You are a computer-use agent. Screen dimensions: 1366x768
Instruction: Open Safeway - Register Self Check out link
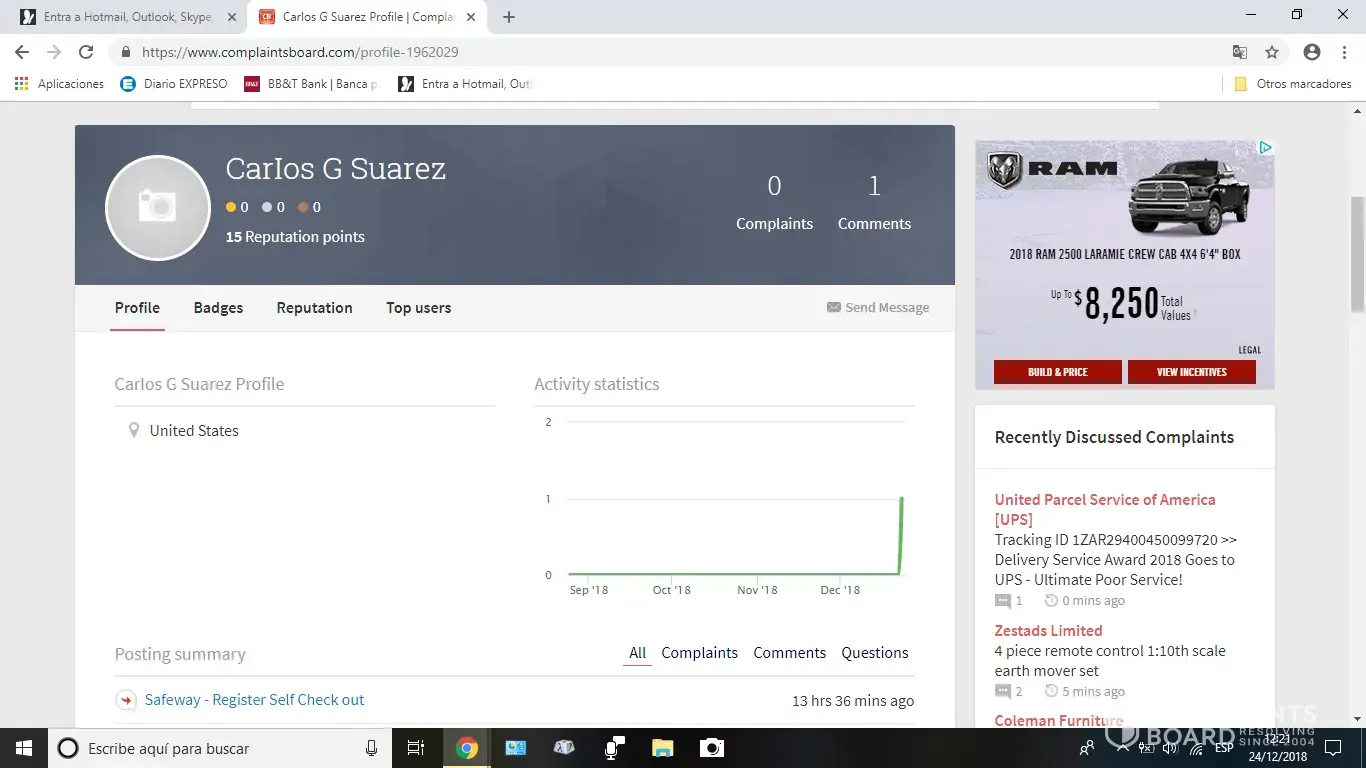tap(254, 700)
